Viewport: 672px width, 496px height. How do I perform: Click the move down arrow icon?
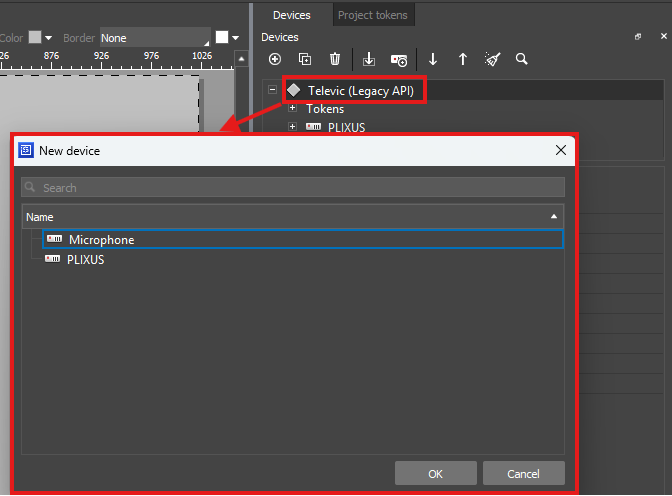[x=433, y=60]
